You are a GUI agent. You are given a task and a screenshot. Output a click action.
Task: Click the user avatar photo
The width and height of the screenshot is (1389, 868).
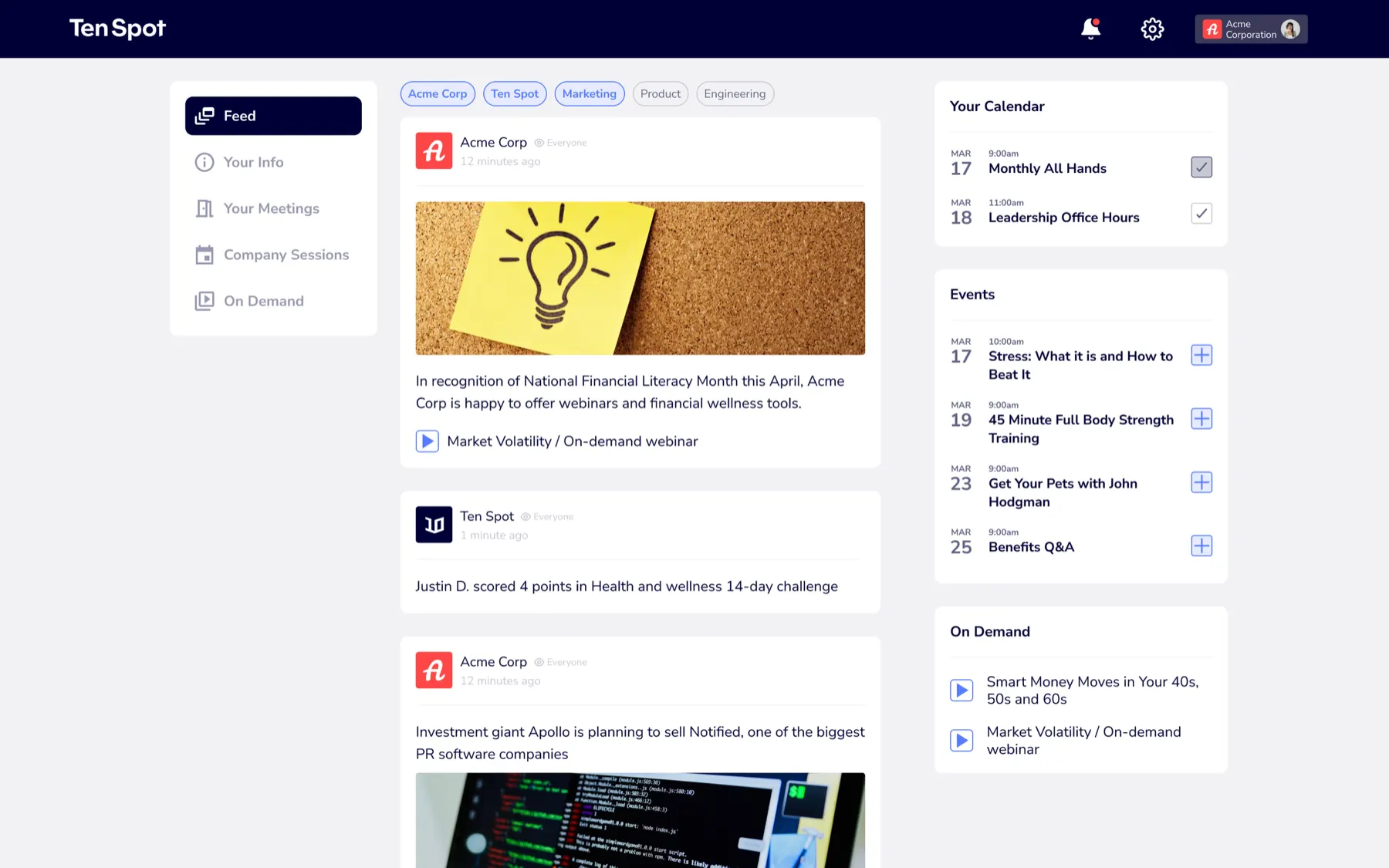tap(1290, 29)
